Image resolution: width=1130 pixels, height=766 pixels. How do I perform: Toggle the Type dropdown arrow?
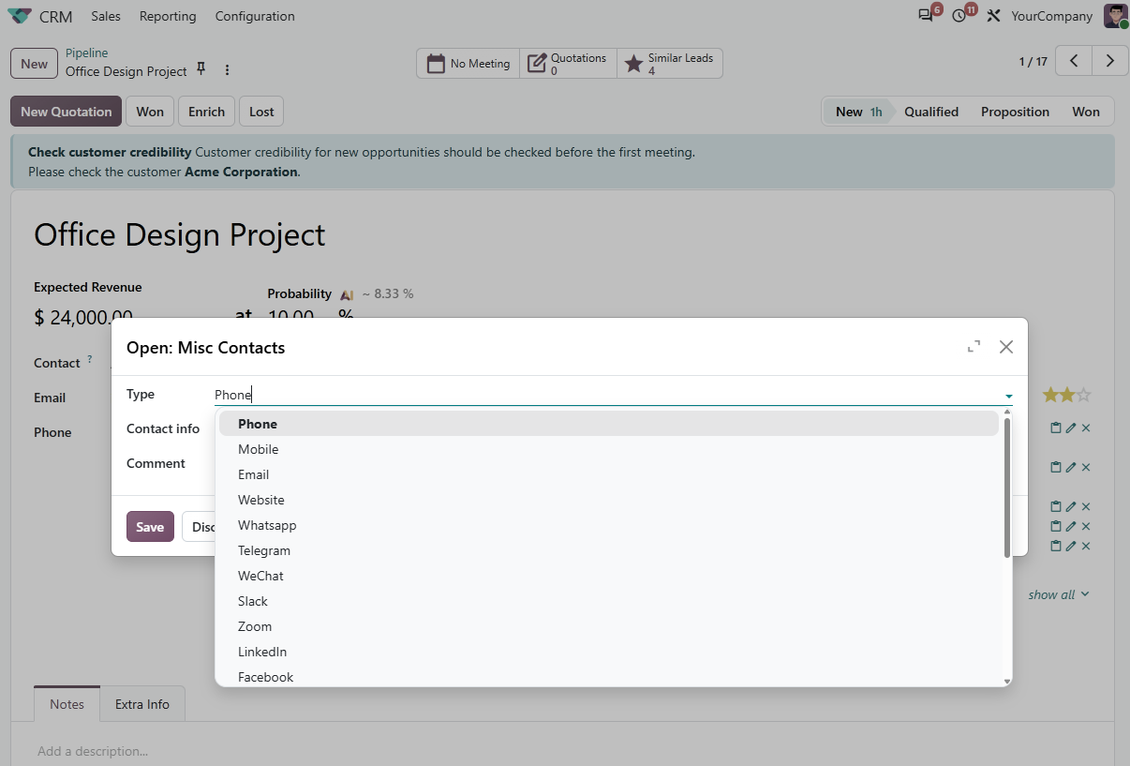(1008, 396)
